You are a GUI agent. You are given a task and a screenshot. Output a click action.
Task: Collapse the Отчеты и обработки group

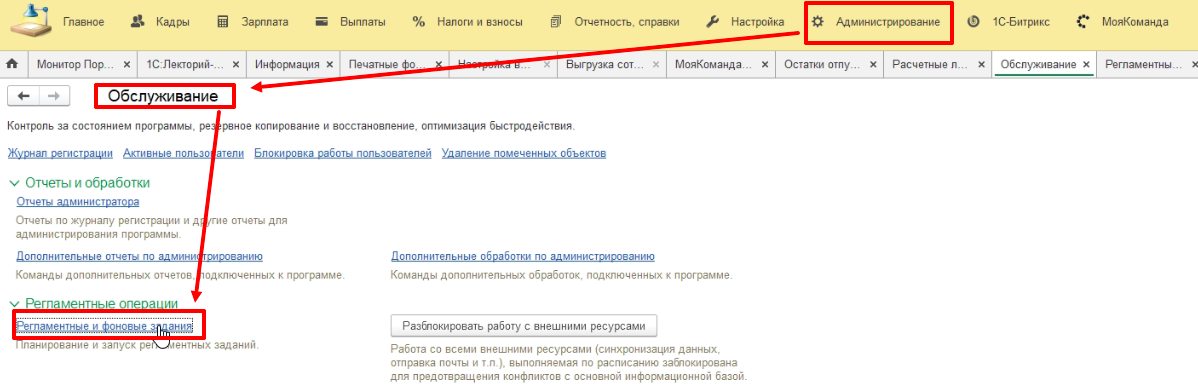[x=14, y=183]
